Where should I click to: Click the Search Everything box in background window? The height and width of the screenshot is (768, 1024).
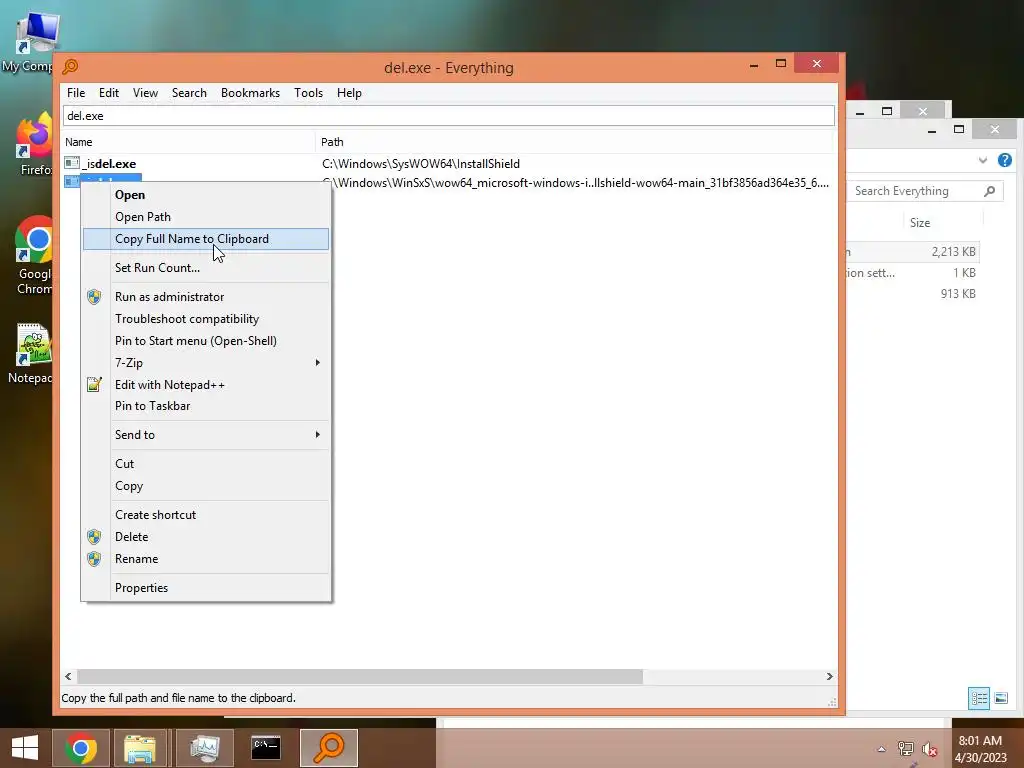coord(925,191)
